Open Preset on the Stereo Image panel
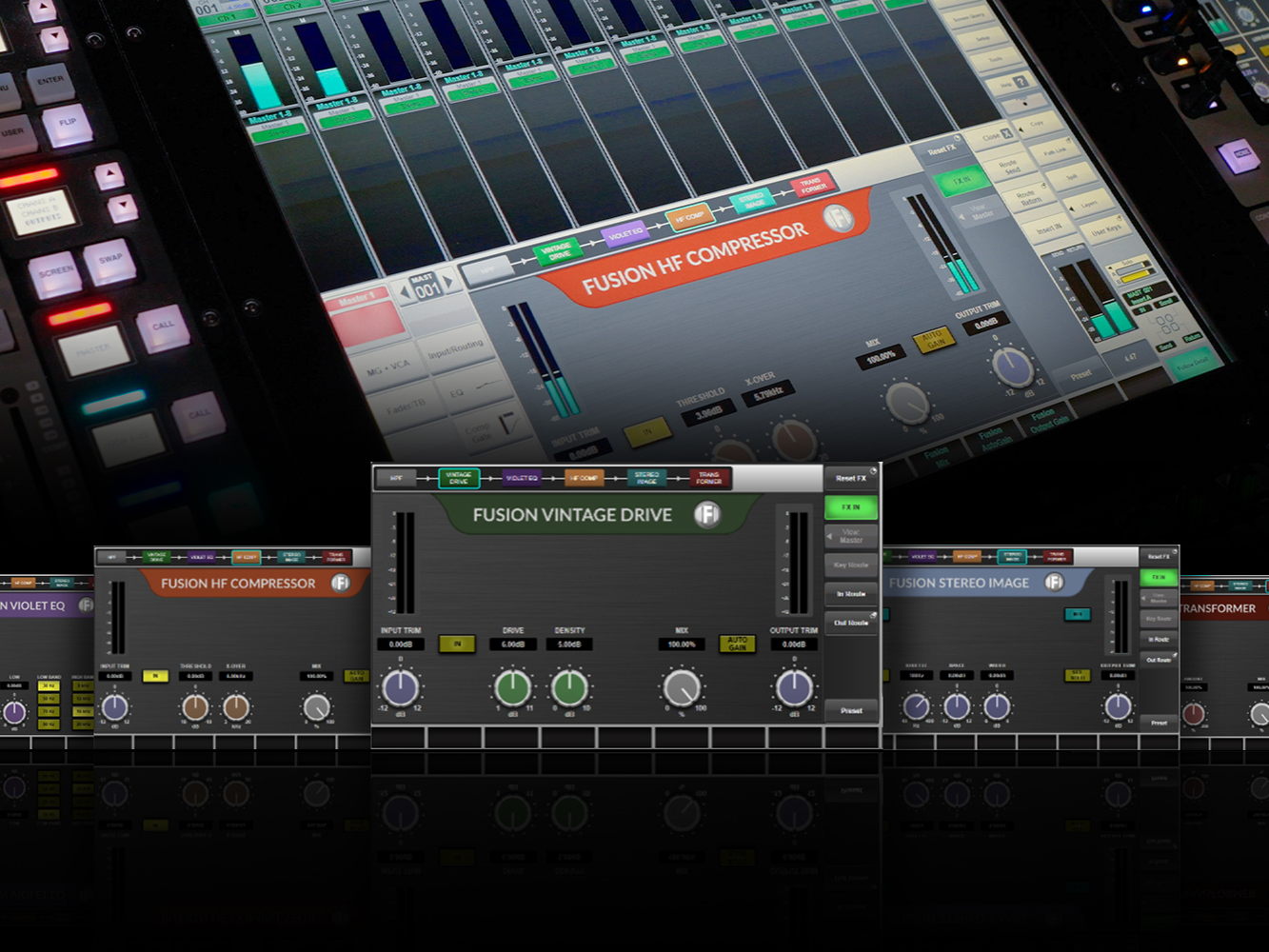Viewport: 1269px width, 952px height. tap(1159, 723)
